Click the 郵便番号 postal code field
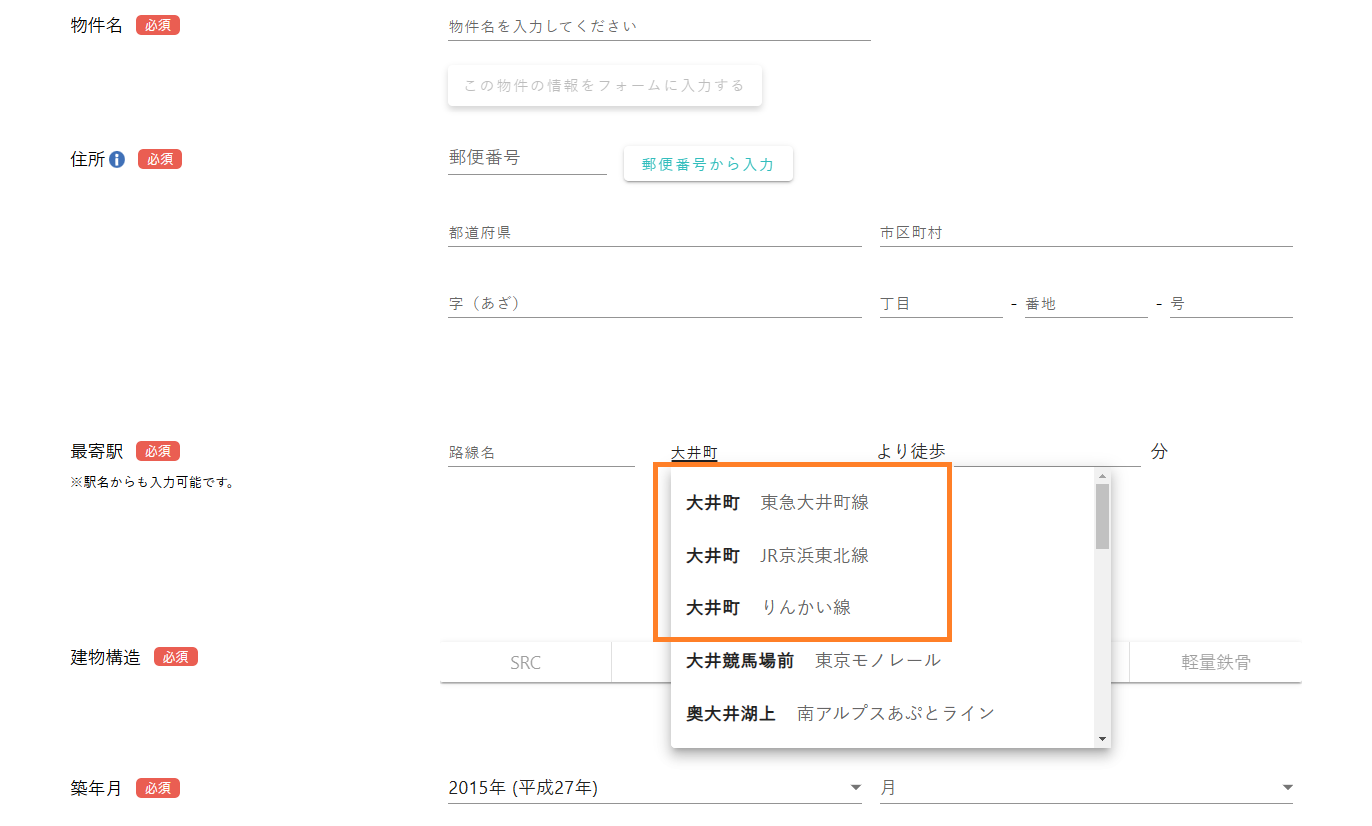Viewport: 1372px width, 826px height. pyautogui.click(x=526, y=158)
